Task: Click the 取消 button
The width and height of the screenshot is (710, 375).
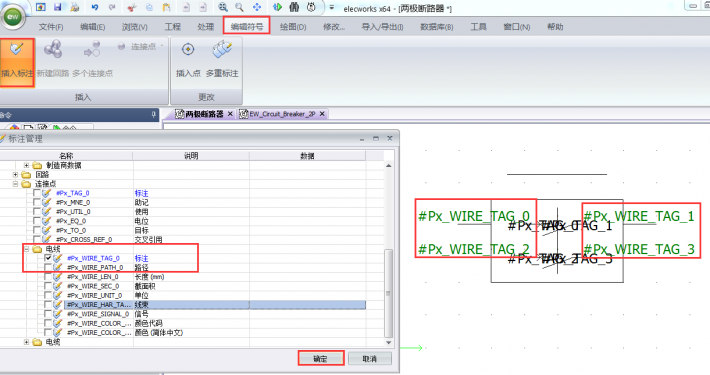Action: [x=369, y=359]
